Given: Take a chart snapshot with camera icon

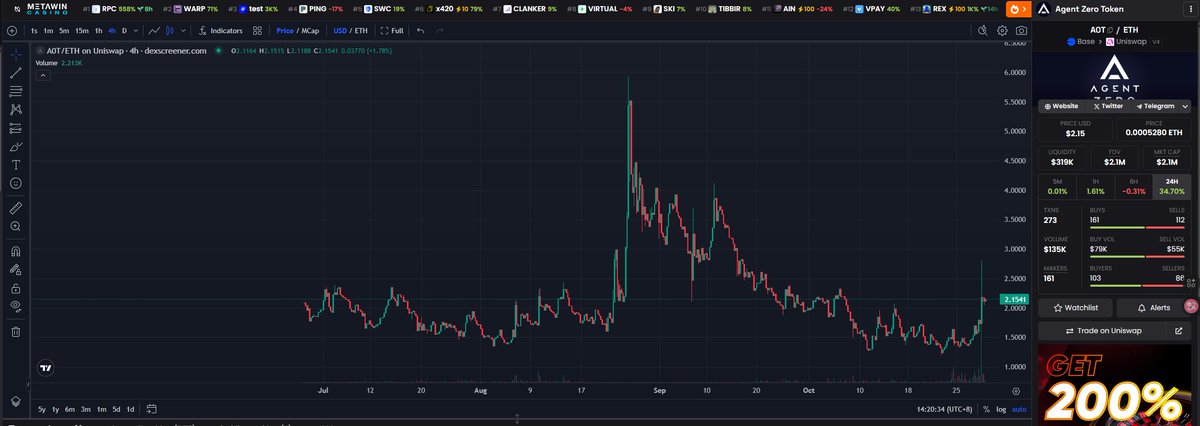Looking at the screenshot, I should click(x=1021, y=31).
